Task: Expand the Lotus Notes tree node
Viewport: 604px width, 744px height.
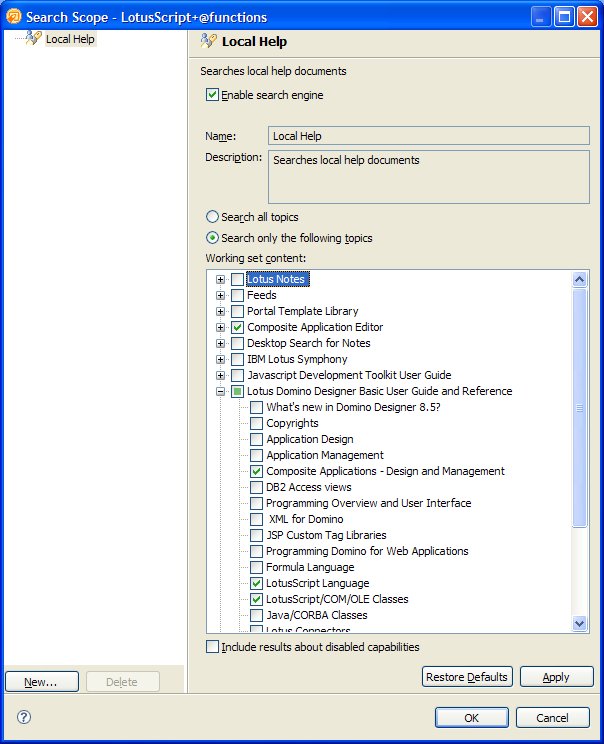Action: click(x=220, y=279)
